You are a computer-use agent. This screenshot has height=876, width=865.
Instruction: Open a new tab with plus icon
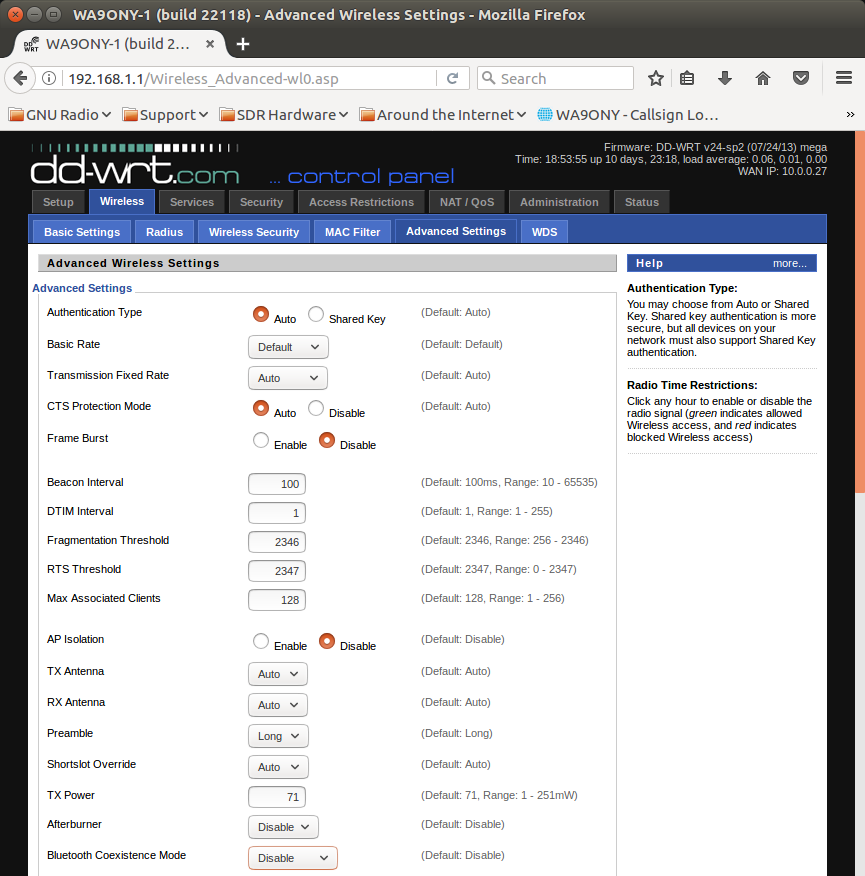(x=243, y=44)
